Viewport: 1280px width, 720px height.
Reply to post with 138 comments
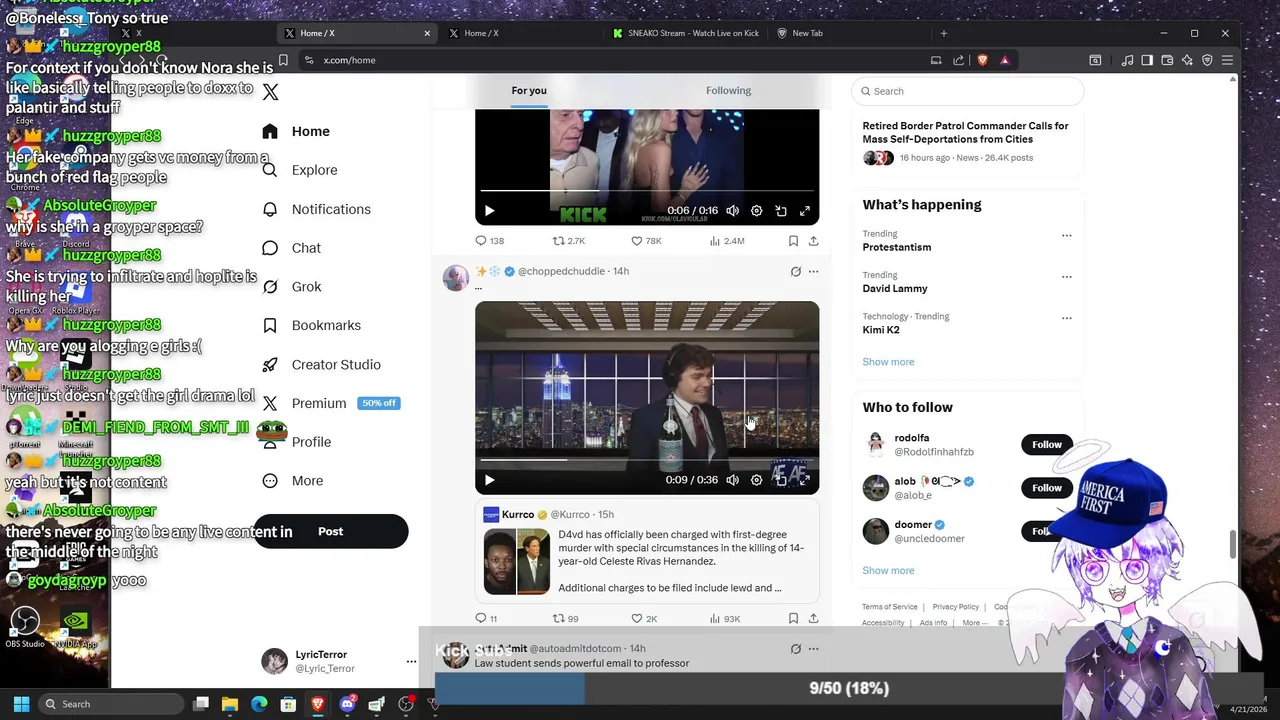click(489, 241)
